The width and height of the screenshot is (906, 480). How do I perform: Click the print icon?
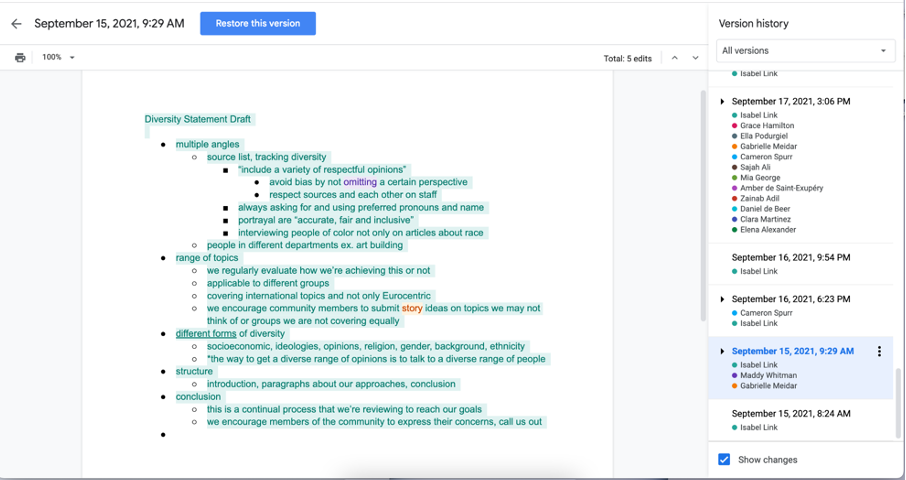[x=20, y=57]
